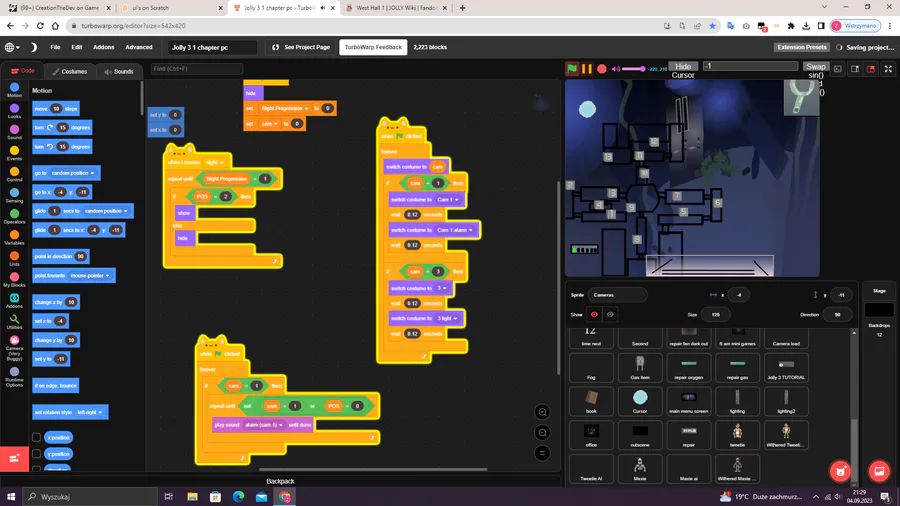Zoom out the code workspace

click(542, 433)
